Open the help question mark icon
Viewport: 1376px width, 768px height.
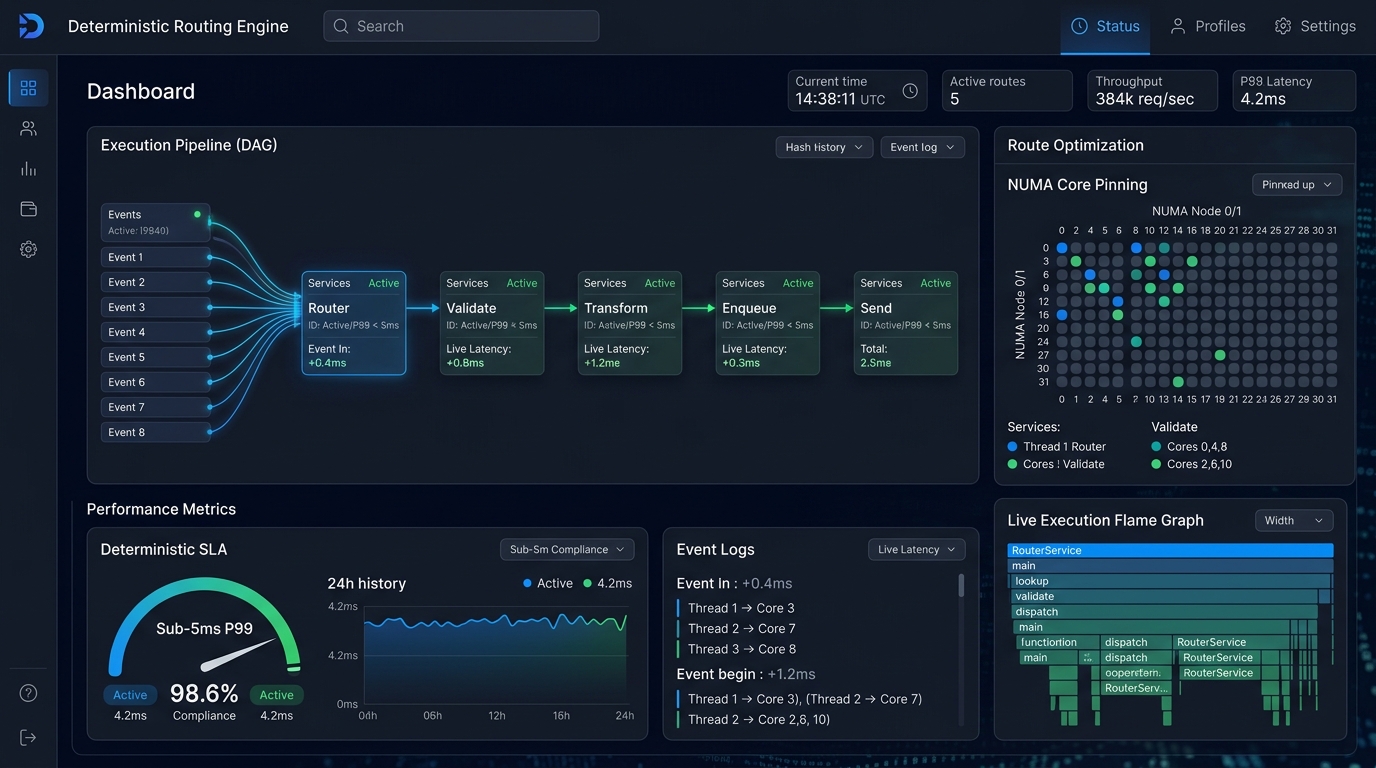(28, 693)
